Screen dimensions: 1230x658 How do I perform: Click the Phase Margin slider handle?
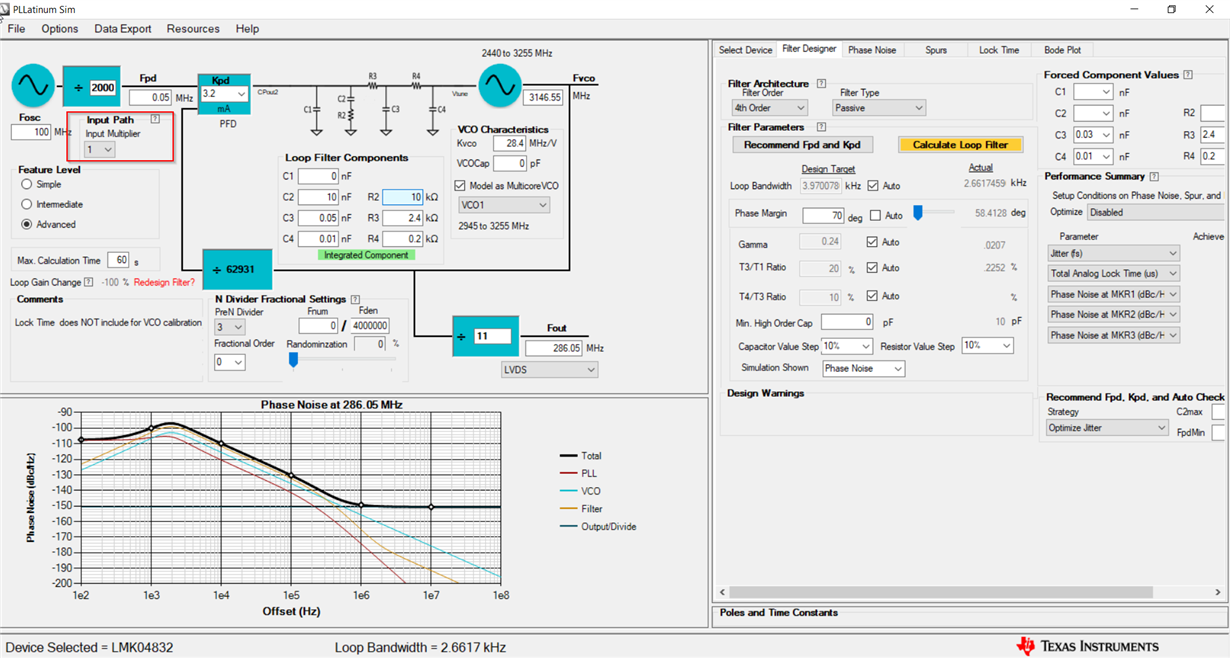pyautogui.click(x=918, y=212)
